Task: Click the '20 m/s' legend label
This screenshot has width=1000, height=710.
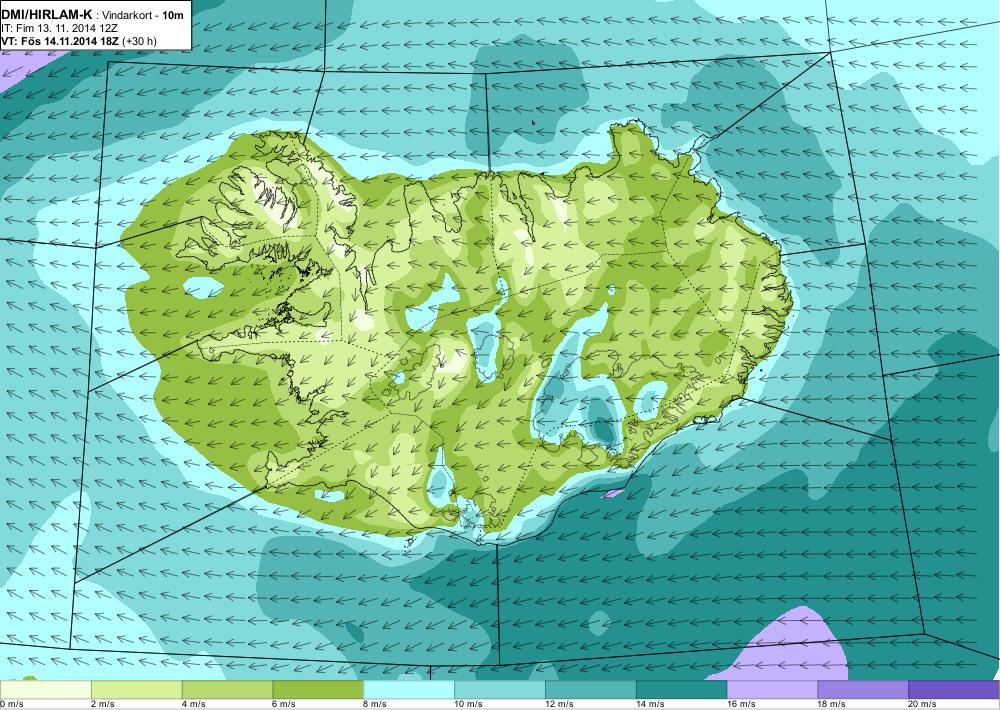Action: point(923,704)
